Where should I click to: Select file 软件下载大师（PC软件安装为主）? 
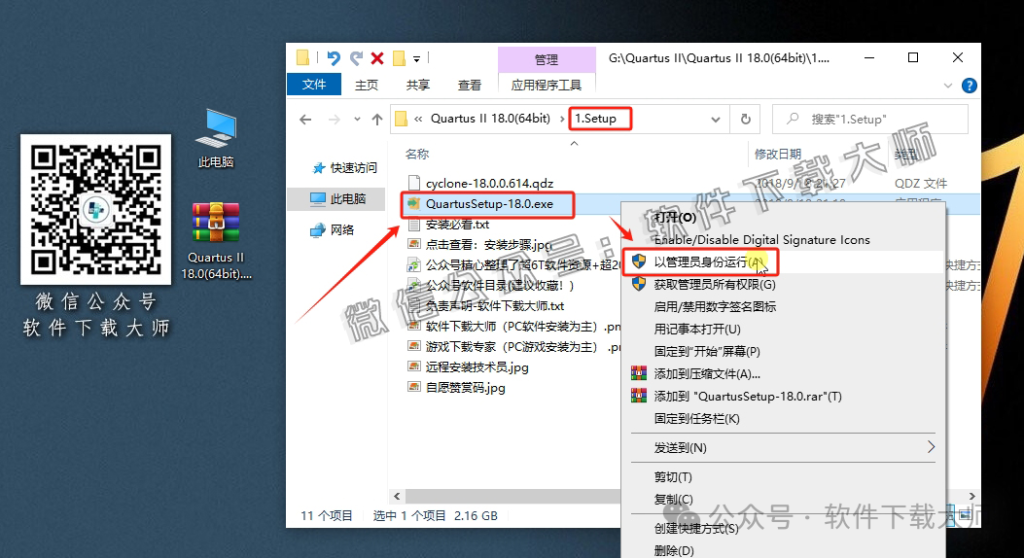(522, 326)
